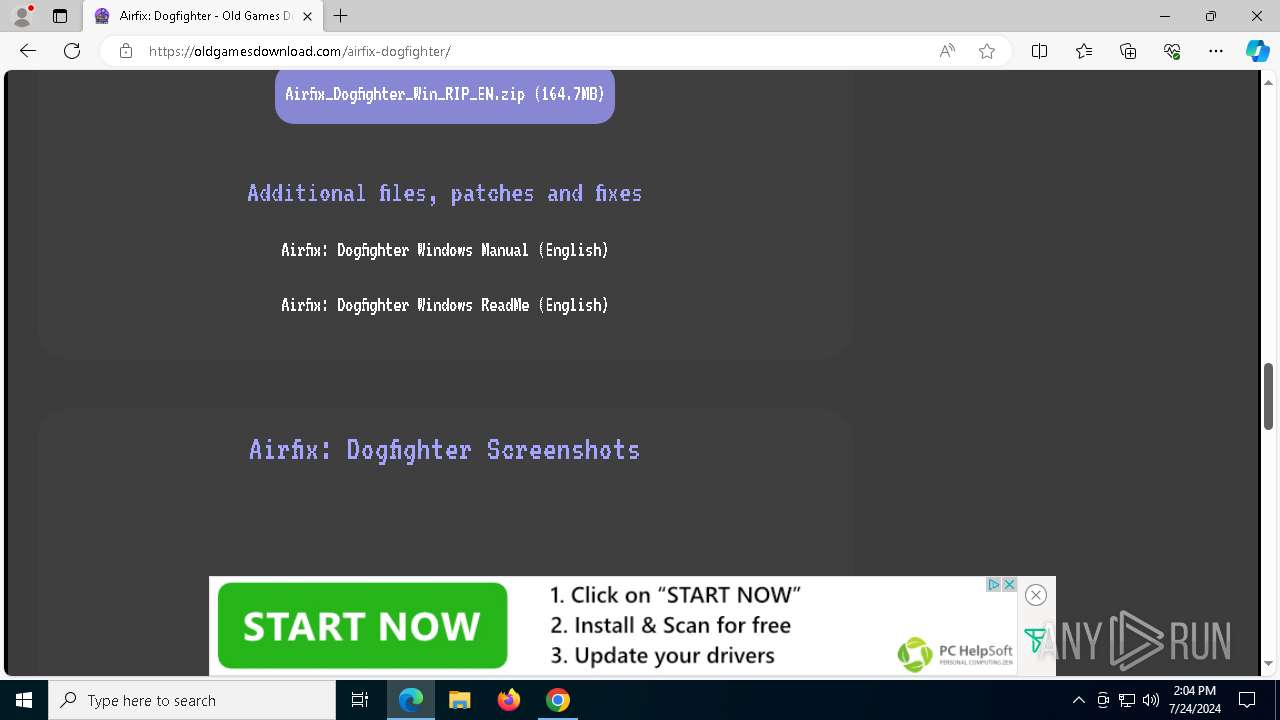Open Task View
Screen dimensions: 1280x720
360,700
